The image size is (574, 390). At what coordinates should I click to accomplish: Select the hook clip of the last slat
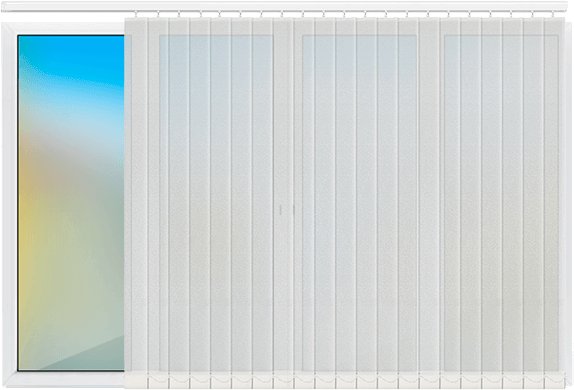coord(553,14)
